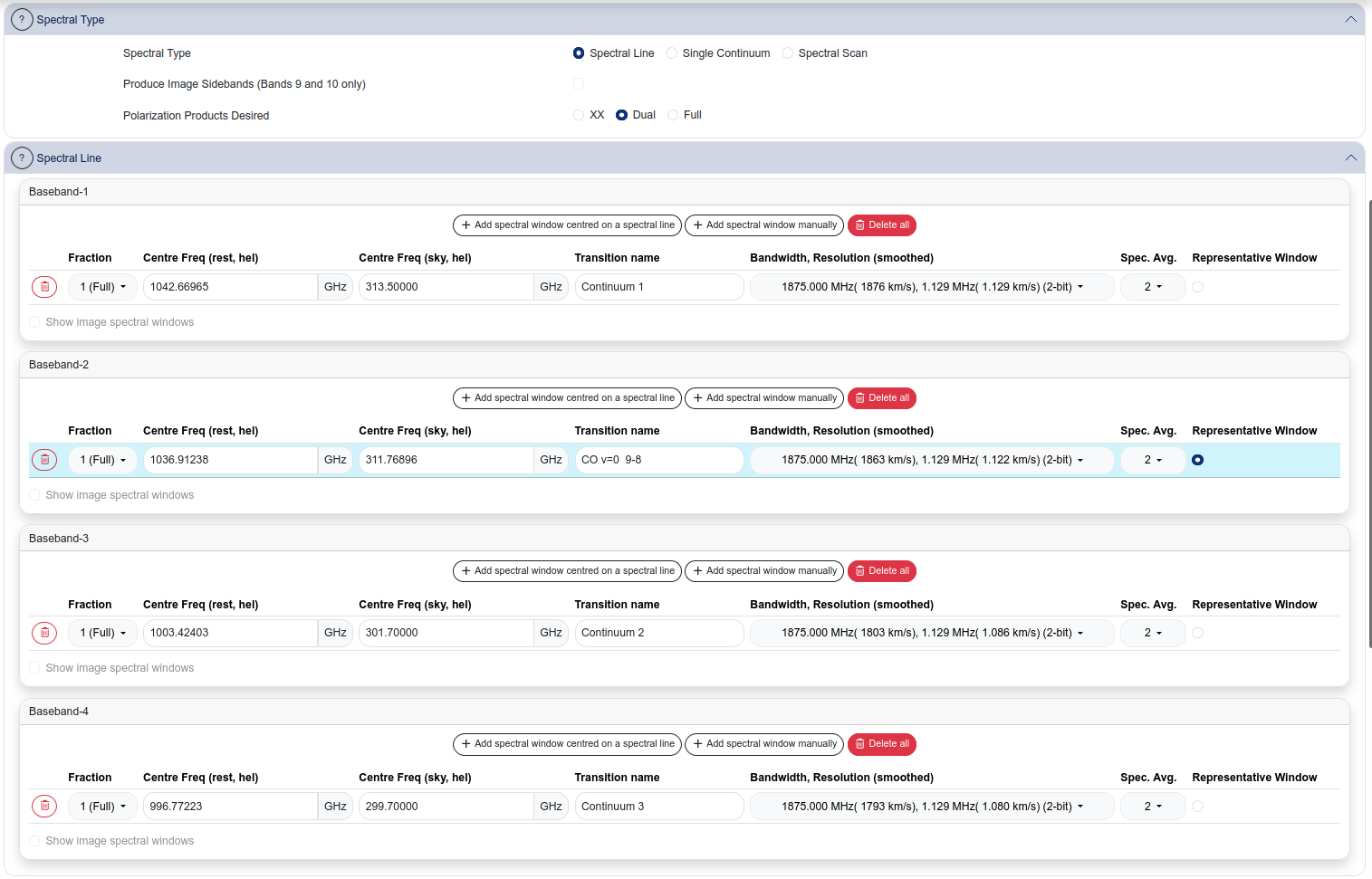Delete the Continuum 2 spectral window row
Screen dimensions: 1372x879
[44, 633]
